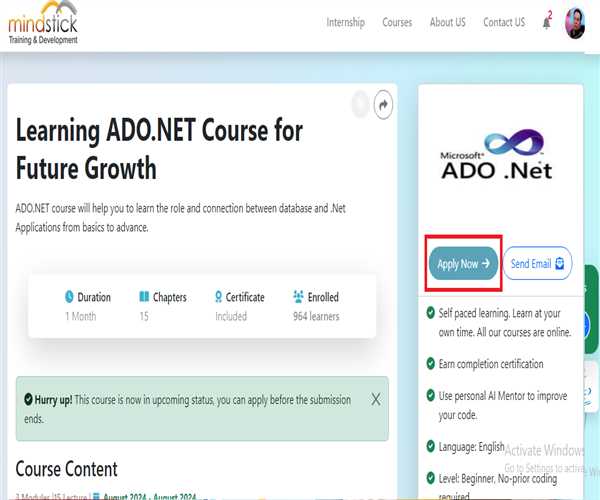This screenshot has height=500, width=600.
Task: Click the check icon beside 'Self paced learning'
Action: tap(430, 313)
